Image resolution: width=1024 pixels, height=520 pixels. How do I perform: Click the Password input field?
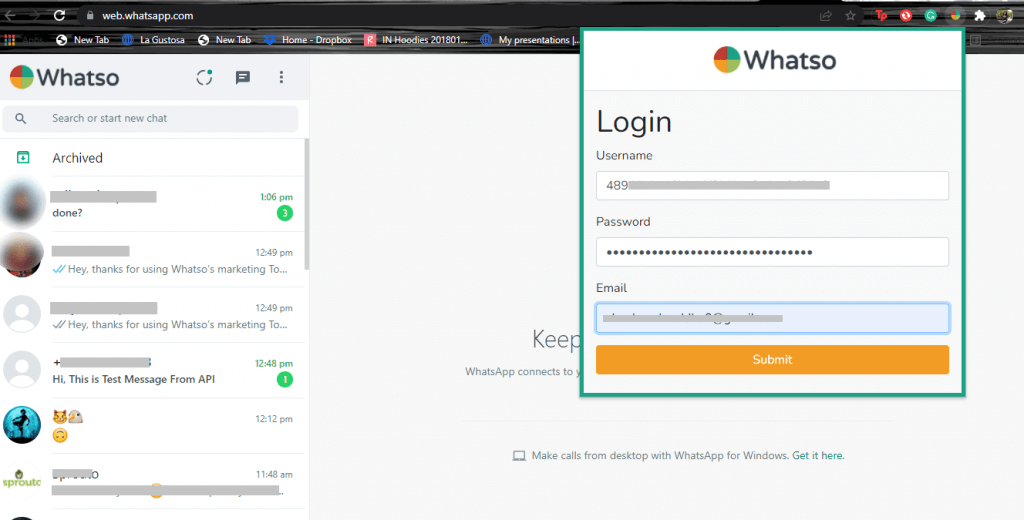click(772, 252)
